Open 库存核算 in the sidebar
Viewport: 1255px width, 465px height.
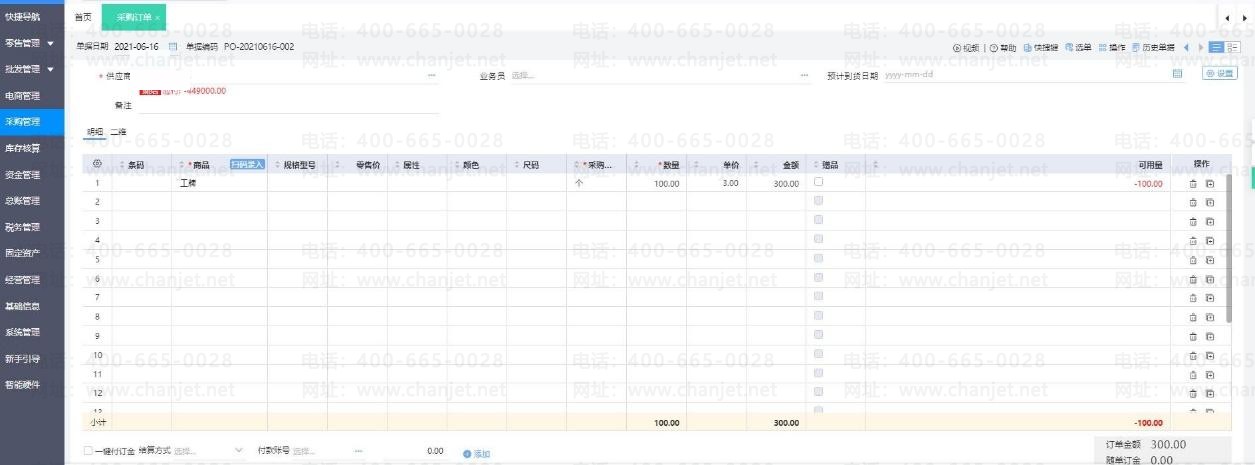tap(23, 148)
